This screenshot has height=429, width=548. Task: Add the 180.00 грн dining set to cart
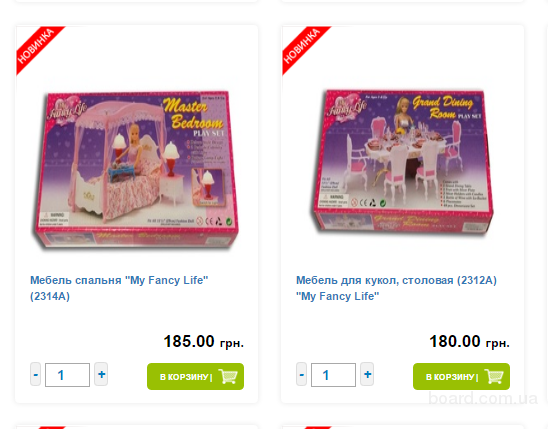tap(461, 376)
